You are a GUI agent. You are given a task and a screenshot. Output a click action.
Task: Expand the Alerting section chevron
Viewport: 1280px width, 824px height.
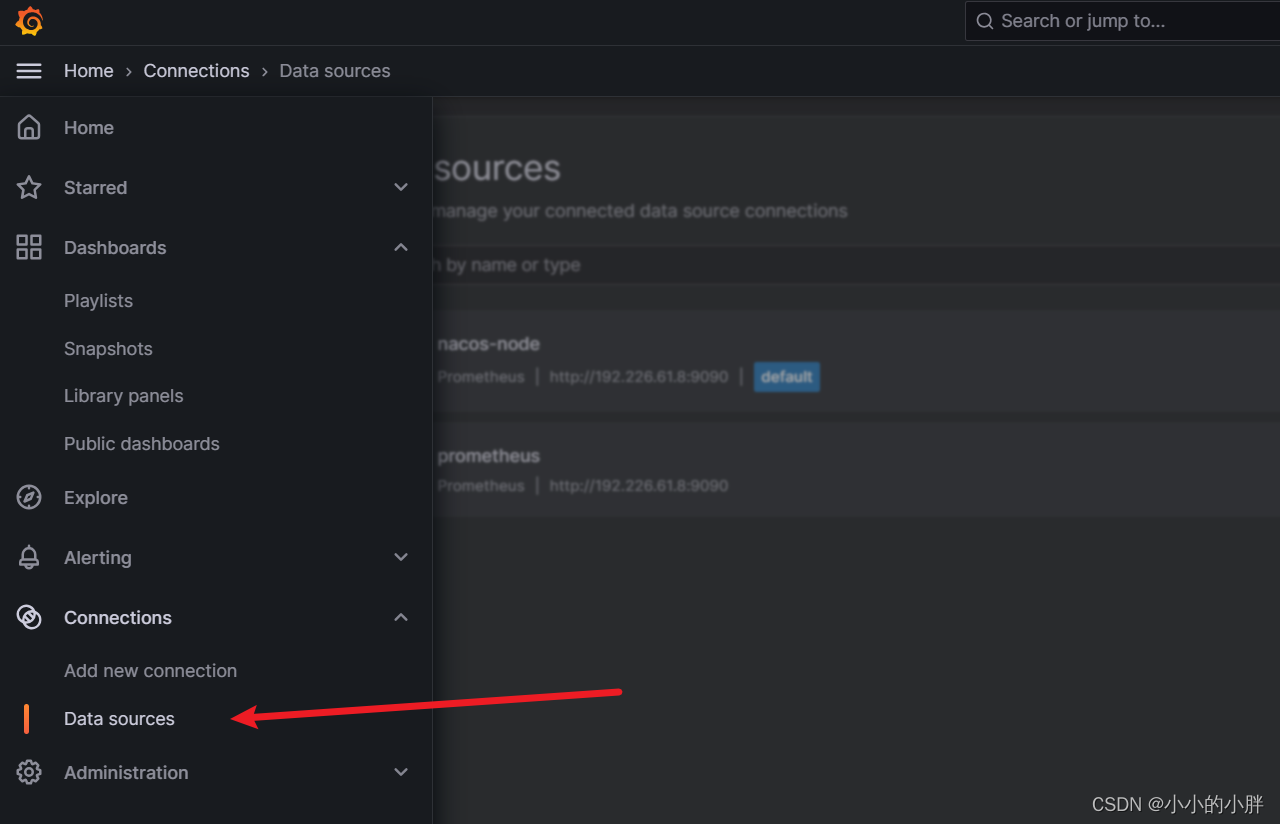pyautogui.click(x=401, y=558)
